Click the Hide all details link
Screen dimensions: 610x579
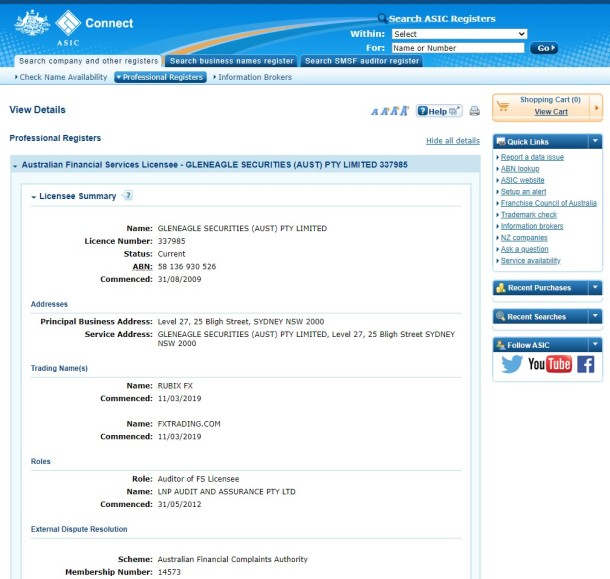pyautogui.click(x=452, y=141)
